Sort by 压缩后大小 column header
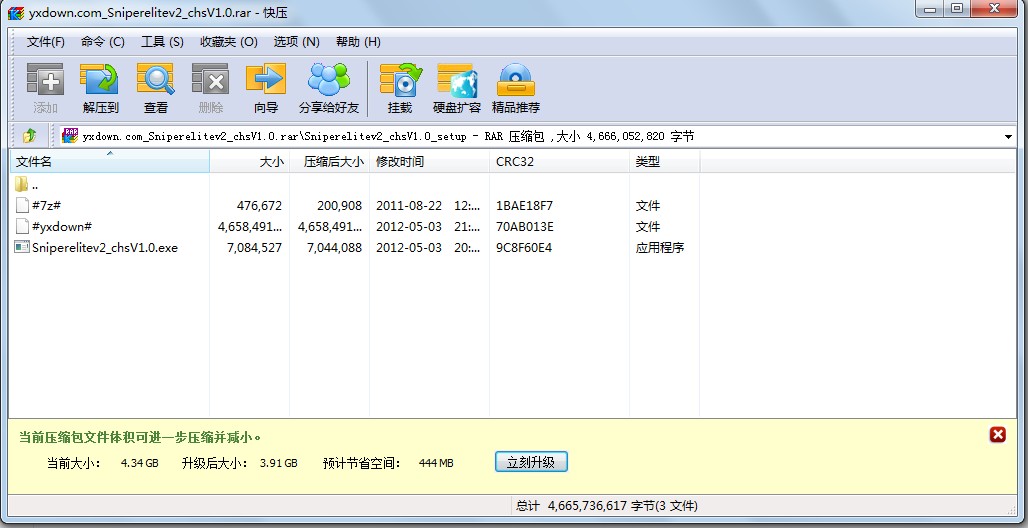This screenshot has width=1028, height=528. (329, 161)
